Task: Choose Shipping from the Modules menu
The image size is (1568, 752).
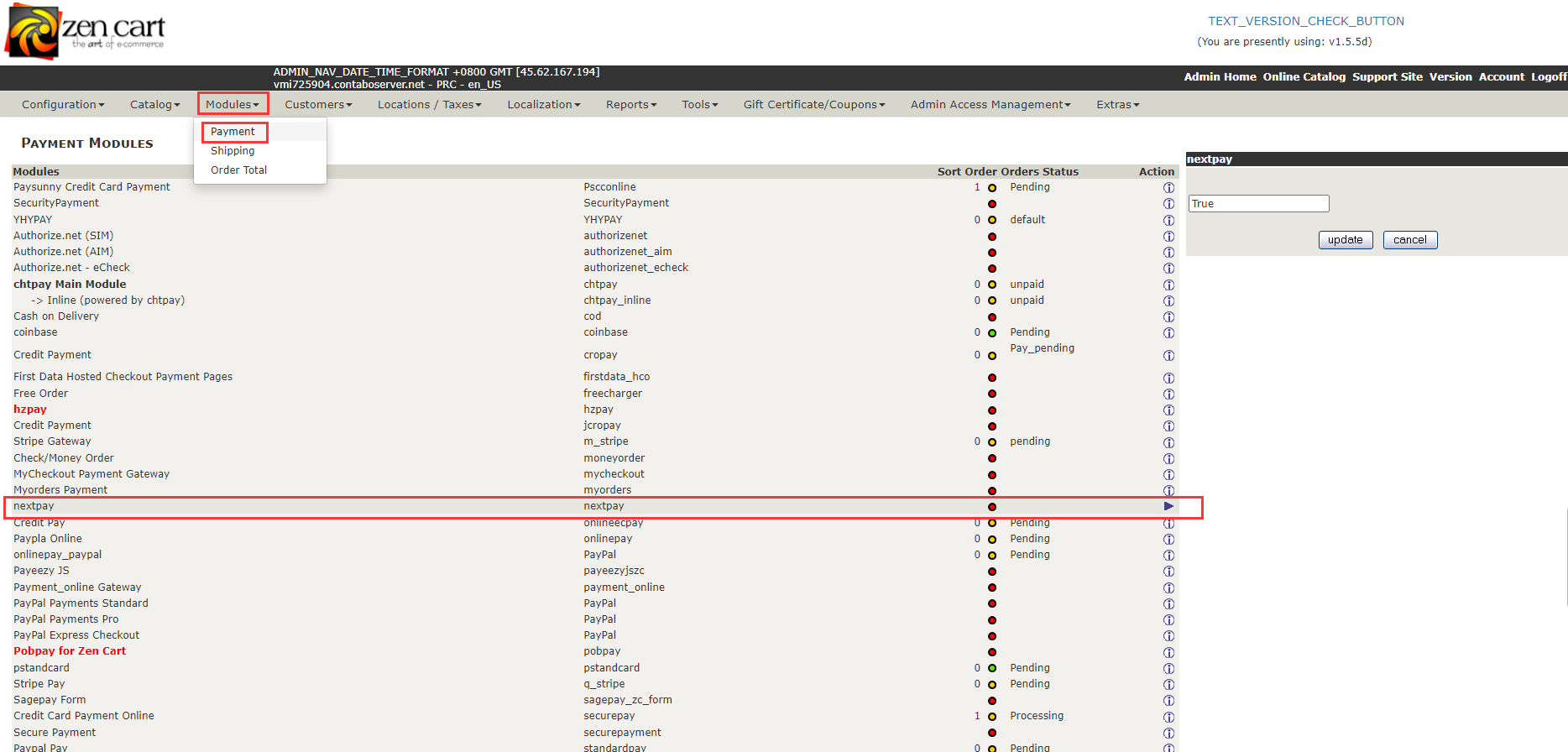Action: tap(233, 151)
